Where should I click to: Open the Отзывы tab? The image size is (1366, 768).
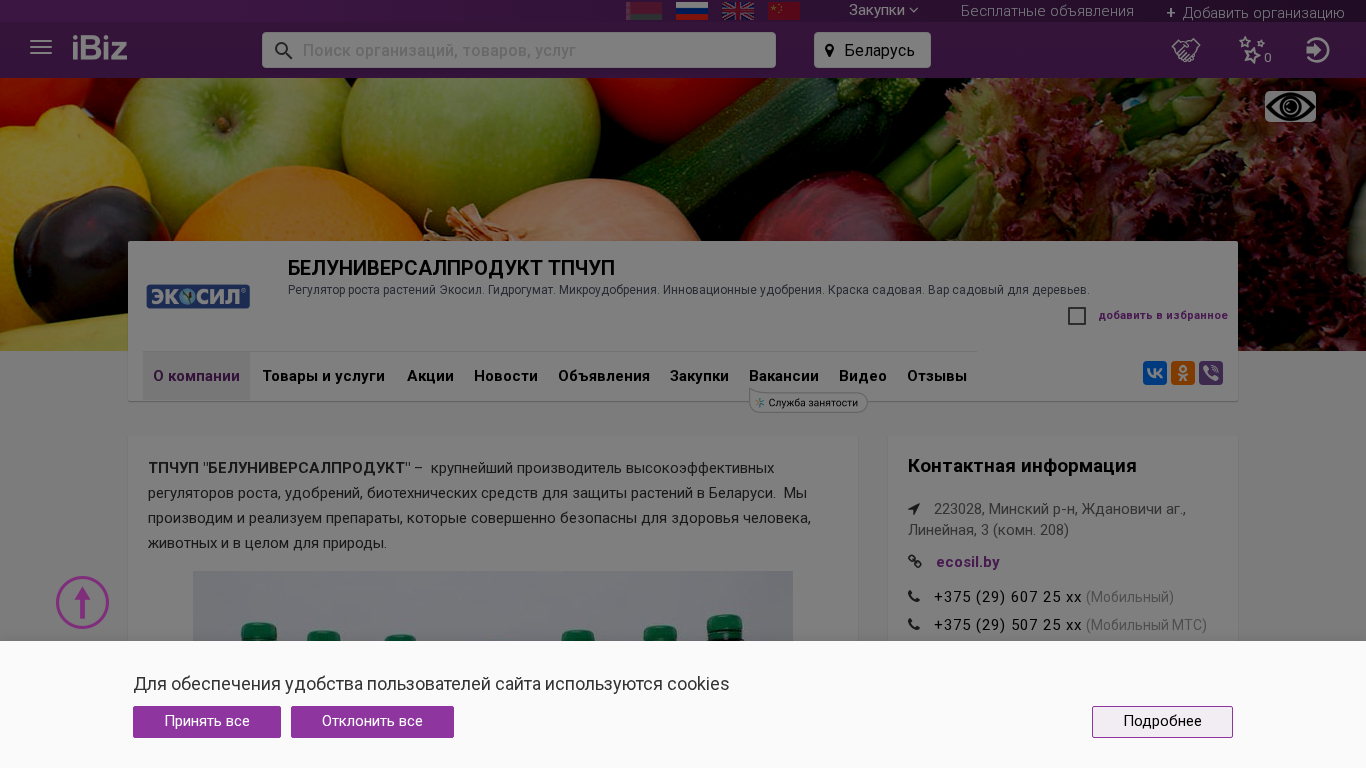click(x=937, y=376)
